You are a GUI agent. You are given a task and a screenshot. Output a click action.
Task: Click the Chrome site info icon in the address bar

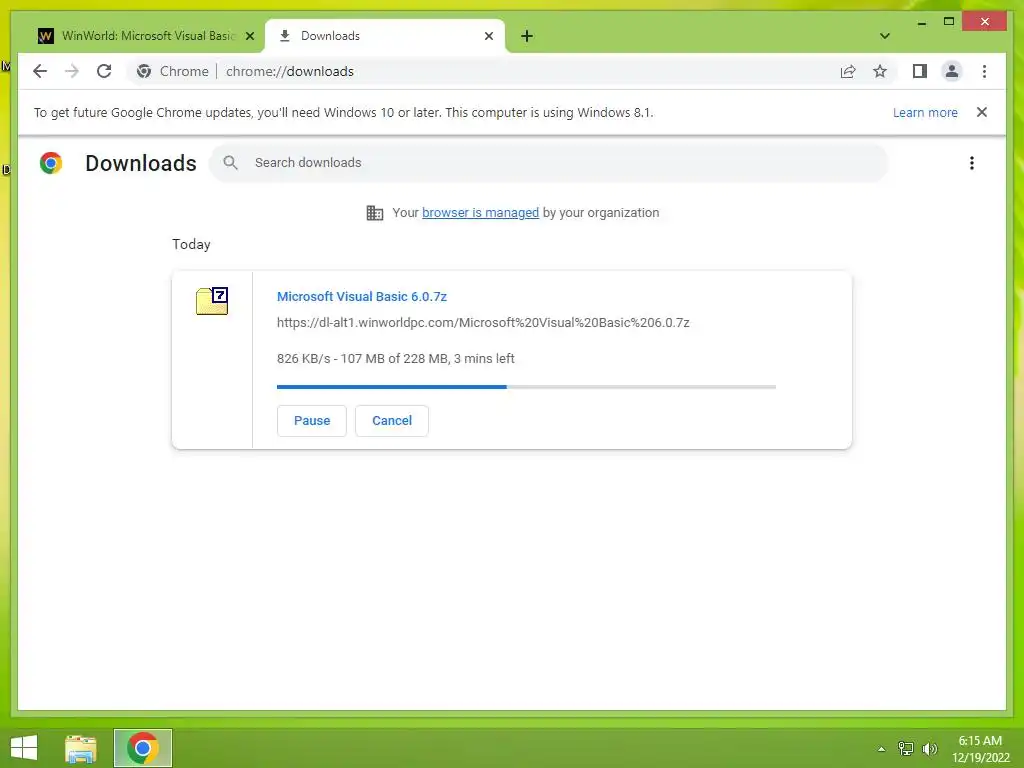144,71
